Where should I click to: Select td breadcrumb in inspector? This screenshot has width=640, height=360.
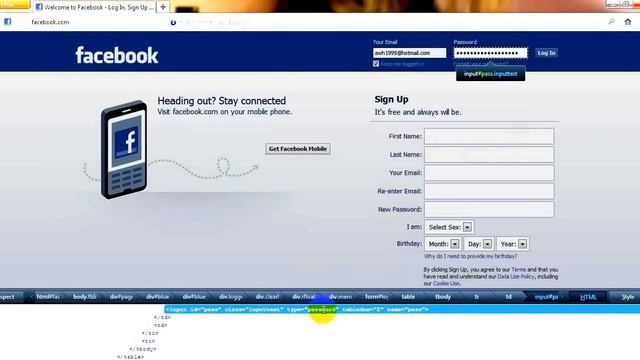509,297
